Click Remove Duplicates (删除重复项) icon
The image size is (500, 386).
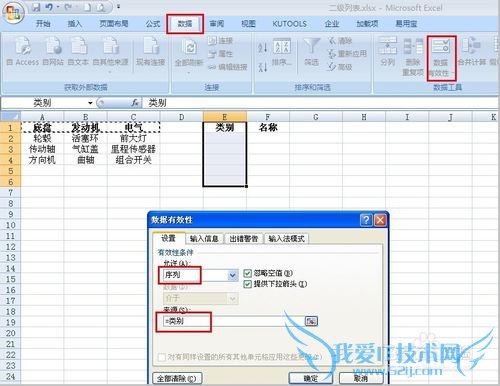[x=413, y=57]
